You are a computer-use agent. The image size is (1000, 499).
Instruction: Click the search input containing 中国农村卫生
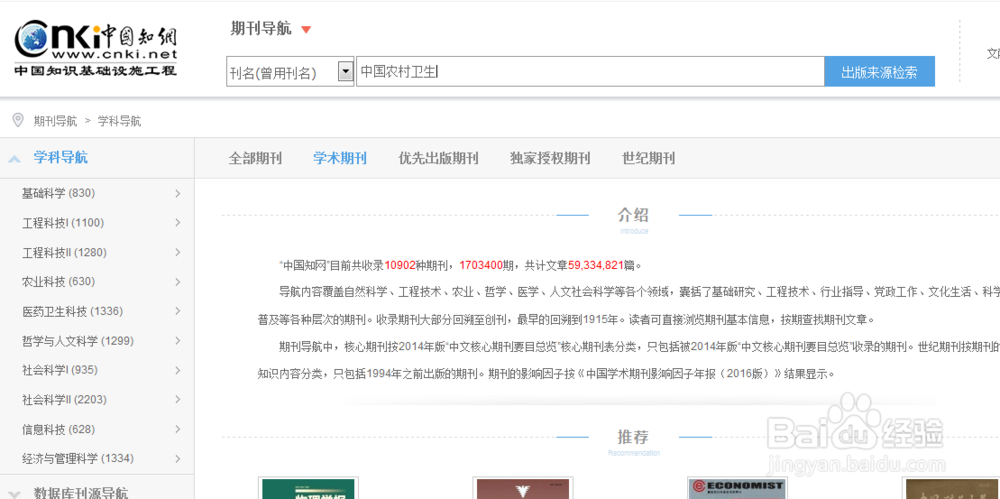point(590,71)
